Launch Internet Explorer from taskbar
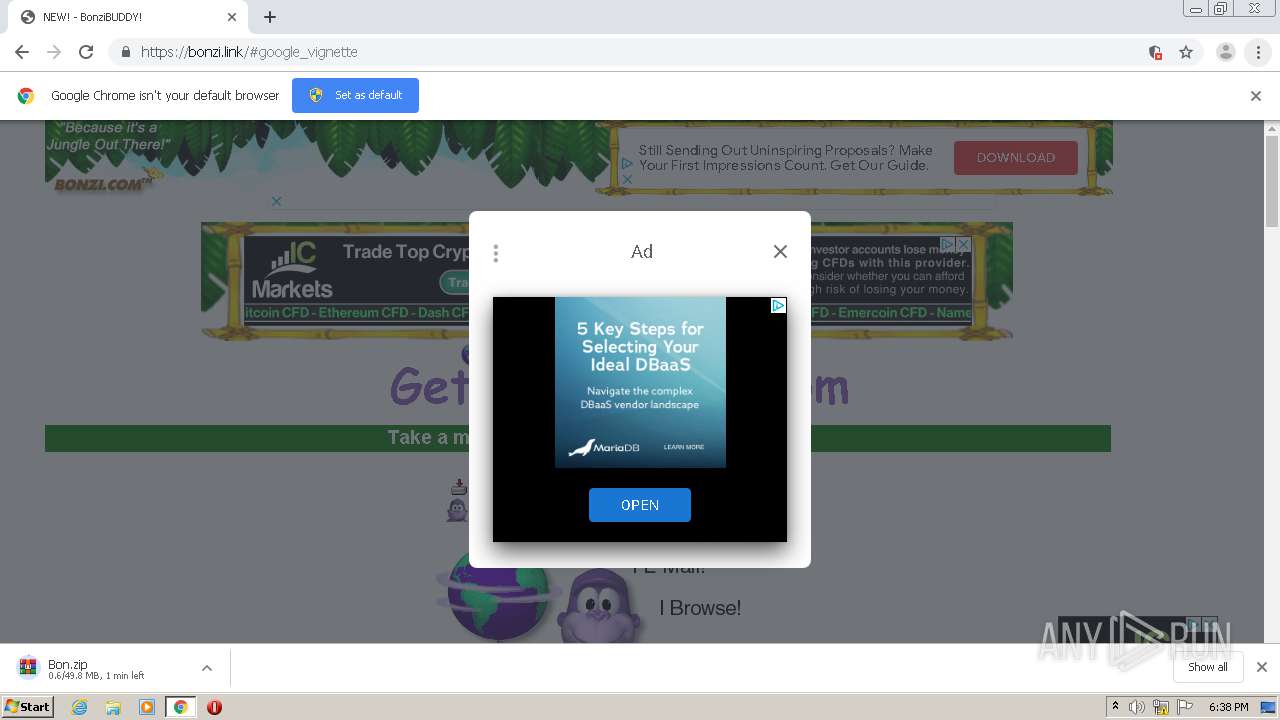 (80, 707)
